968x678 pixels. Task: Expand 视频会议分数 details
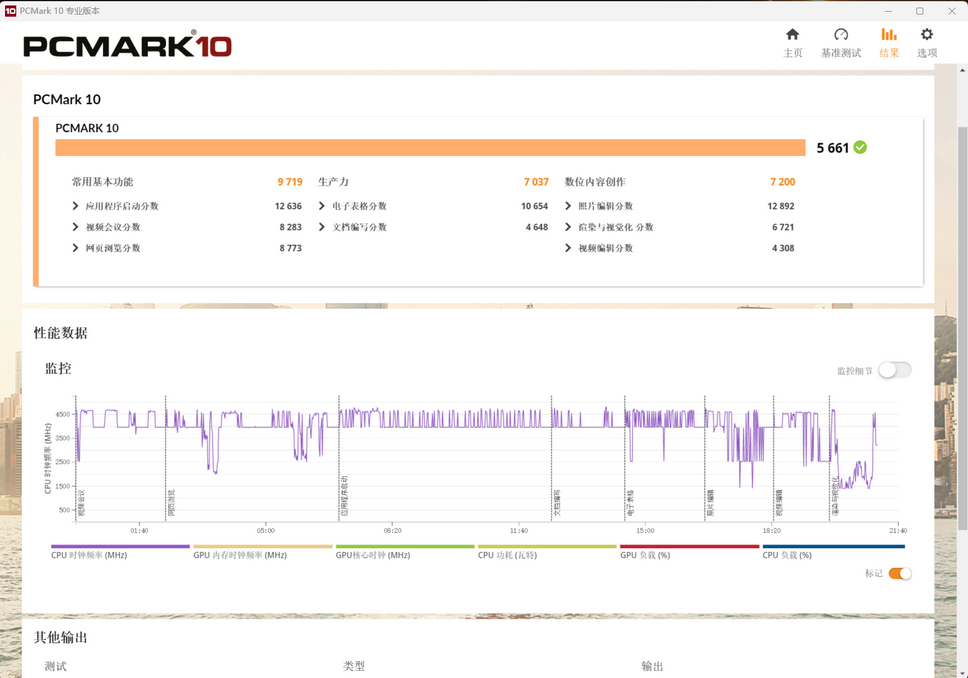(x=76, y=227)
